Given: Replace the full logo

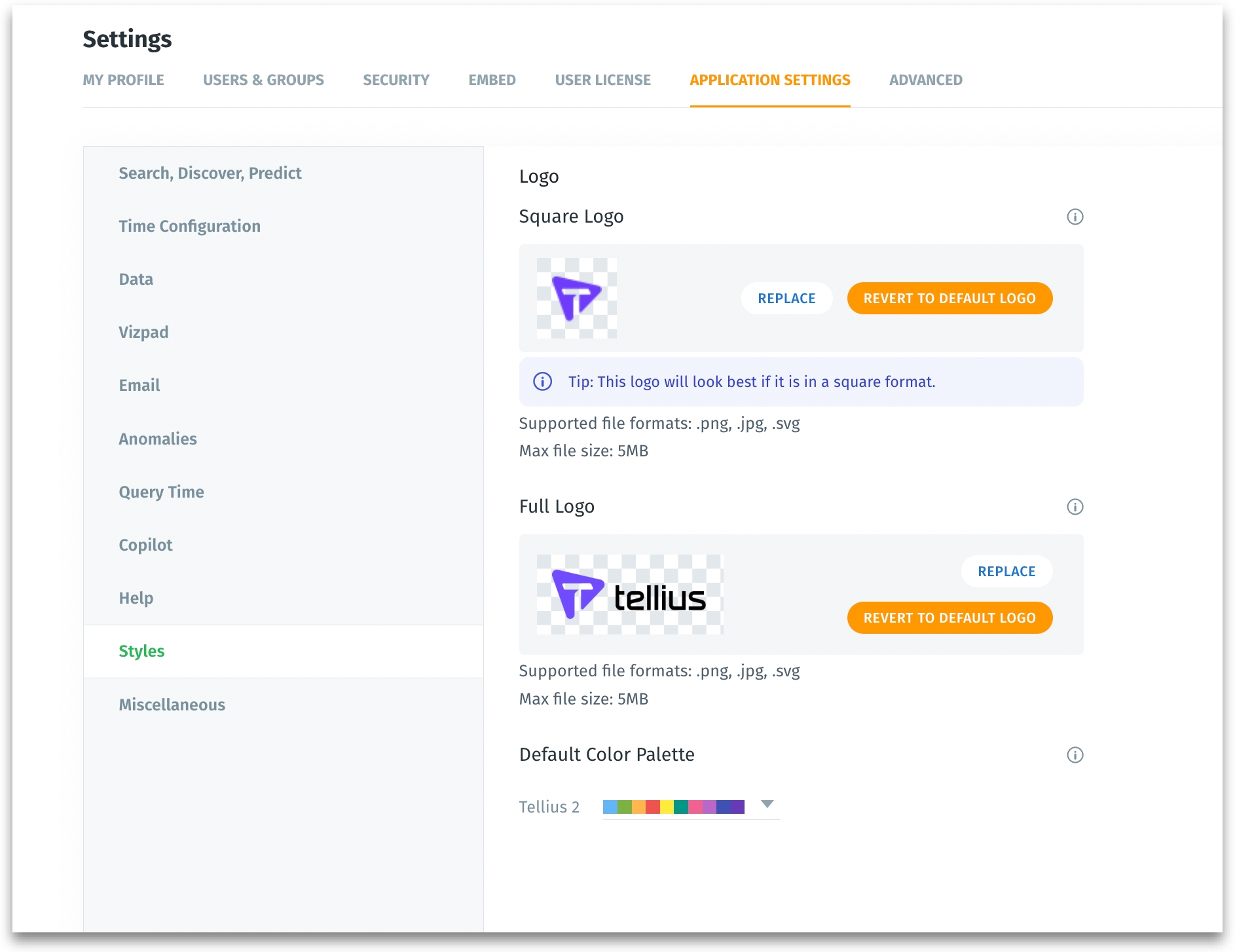Looking at the screenshot, I should pos(1006,572).
